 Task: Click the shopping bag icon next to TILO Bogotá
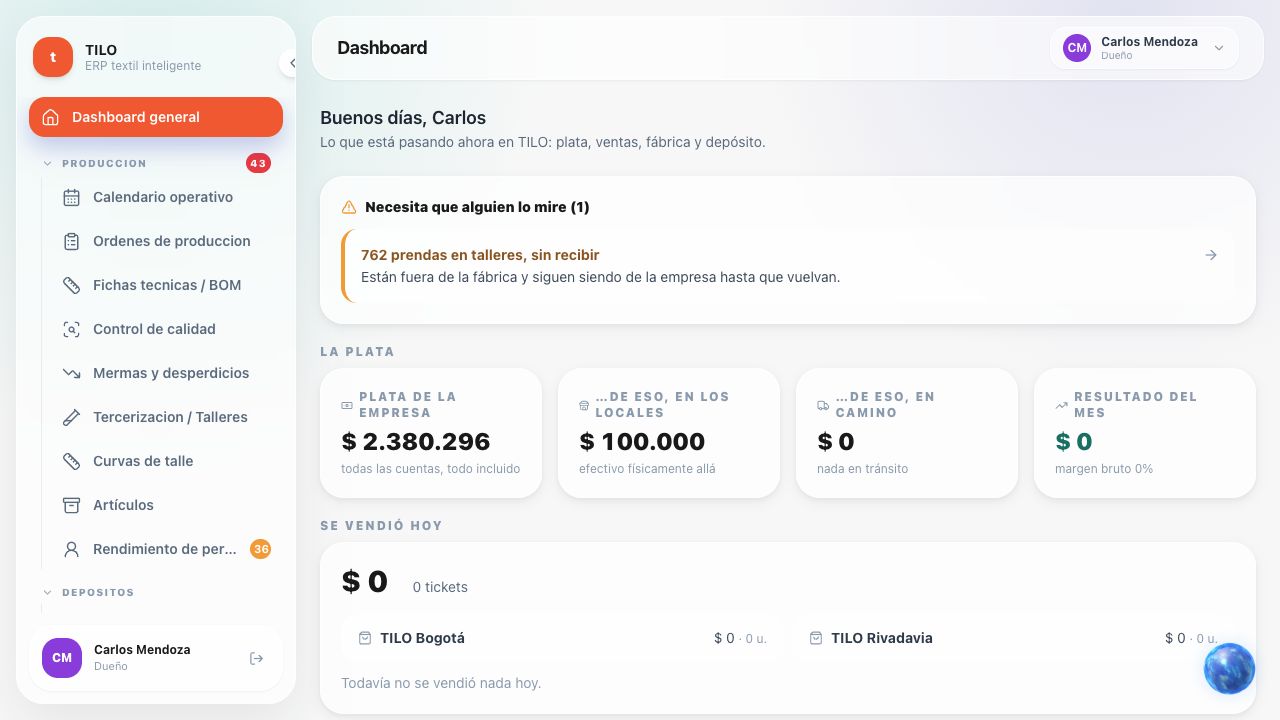coord(365,638)
